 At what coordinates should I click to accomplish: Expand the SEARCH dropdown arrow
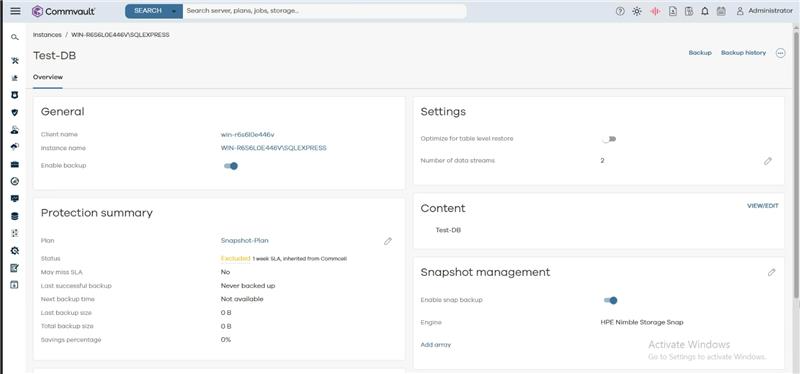coord(174,11)
